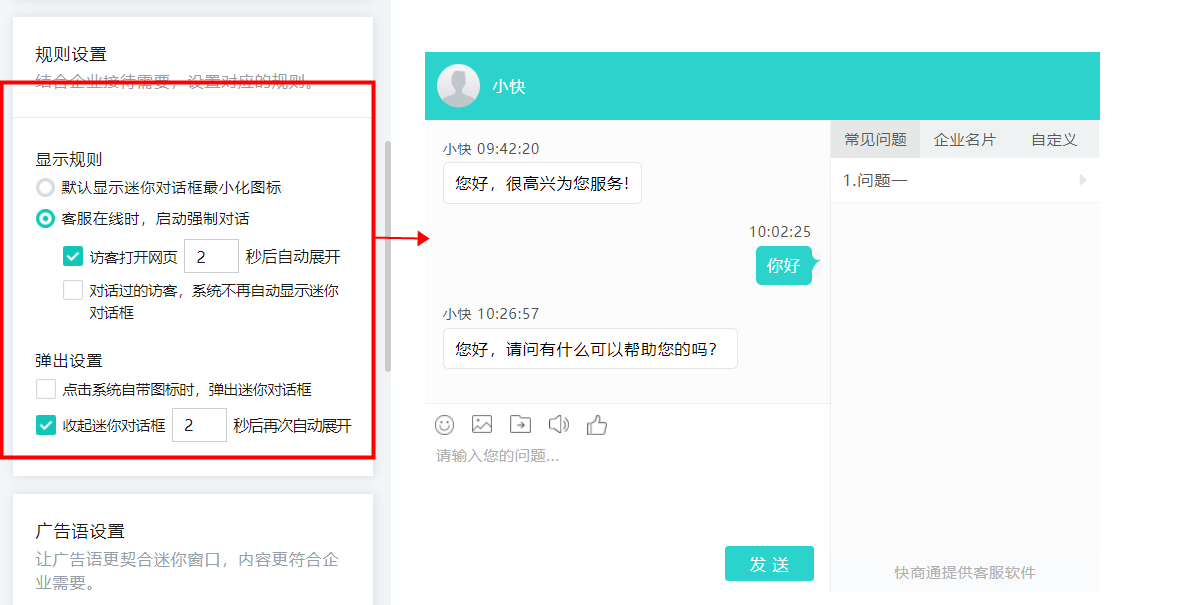Viewport: 1179px width, 605px height.
Task: Click the thumbs-up rating icon
Action: pyautogui.click(x=597, y=425)
